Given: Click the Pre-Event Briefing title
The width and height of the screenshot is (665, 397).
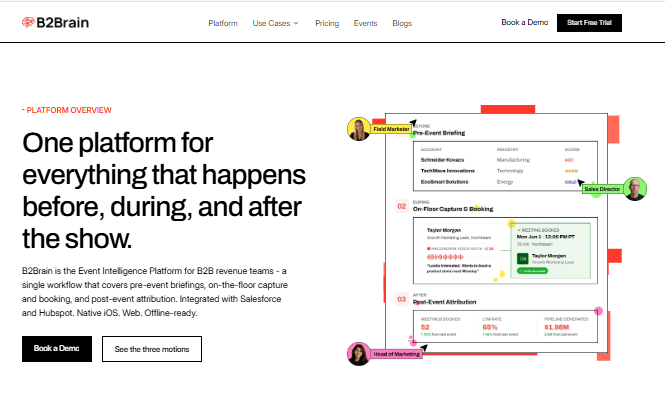Looking at the screenshot, I should 439,133.
